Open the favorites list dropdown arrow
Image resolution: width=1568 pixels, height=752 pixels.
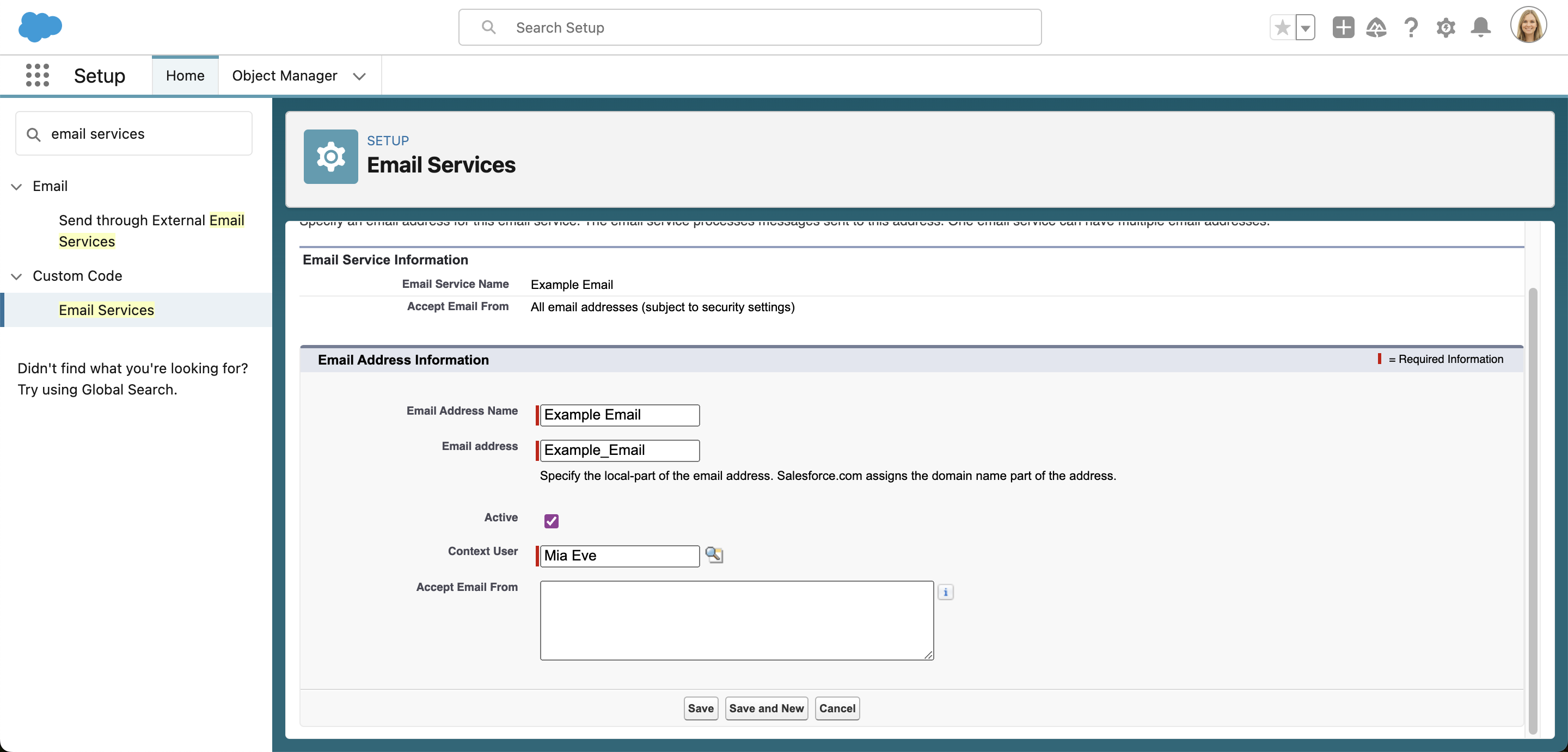[1305, 27]
